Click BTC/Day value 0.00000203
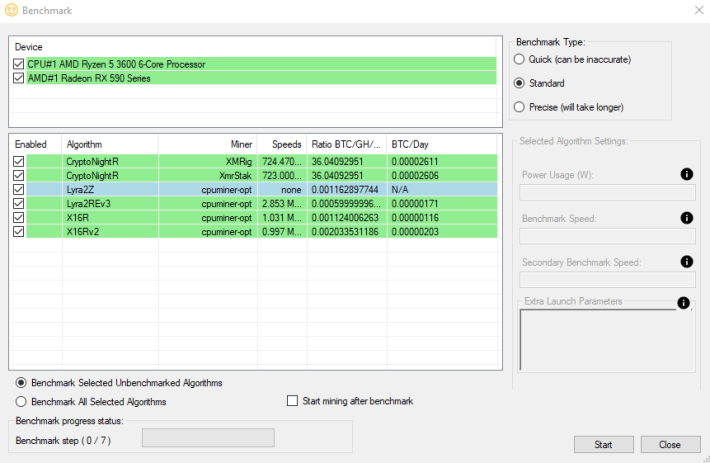Screen dimensions: 710x463 point(415,232)
